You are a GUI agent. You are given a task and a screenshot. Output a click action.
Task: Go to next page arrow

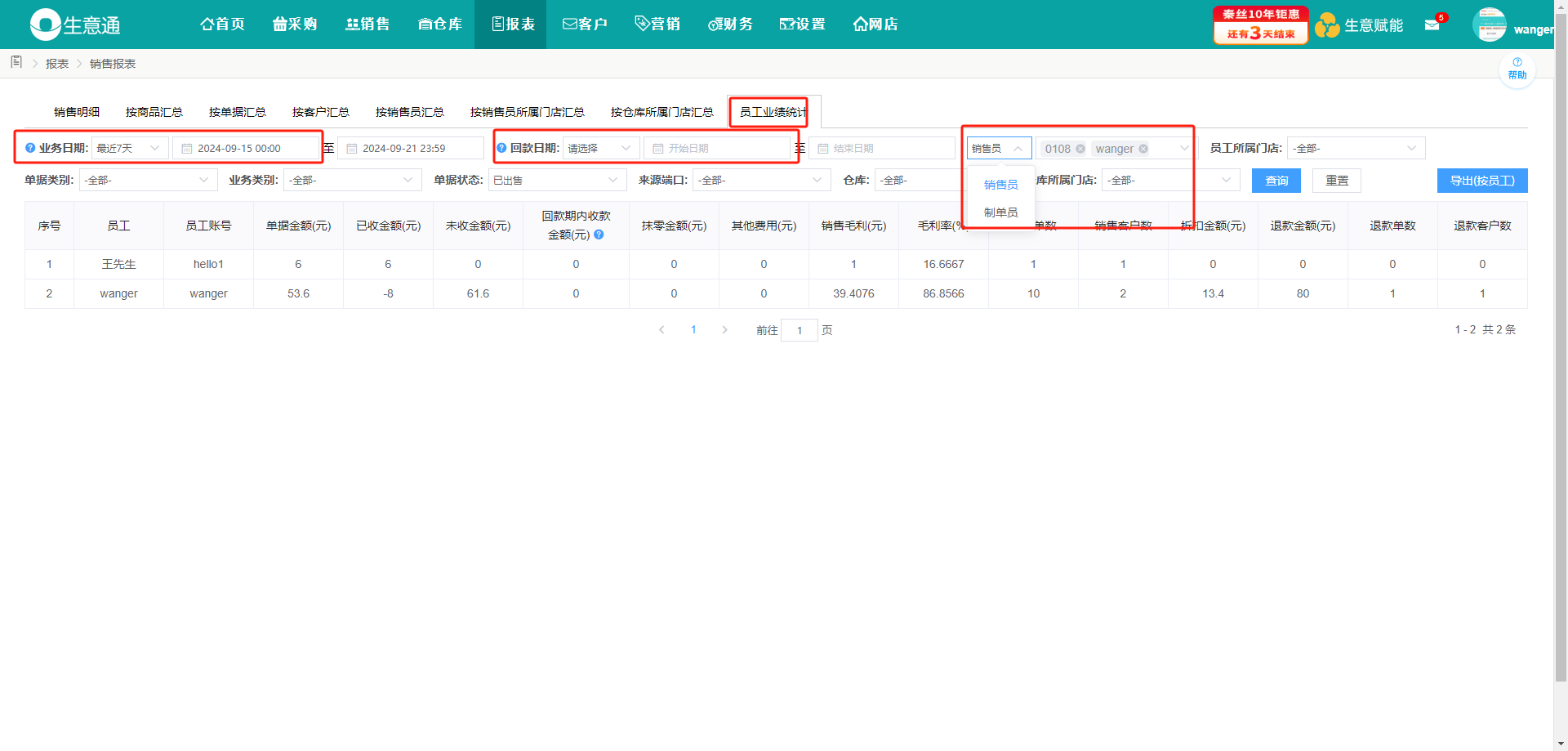point(724,330)
